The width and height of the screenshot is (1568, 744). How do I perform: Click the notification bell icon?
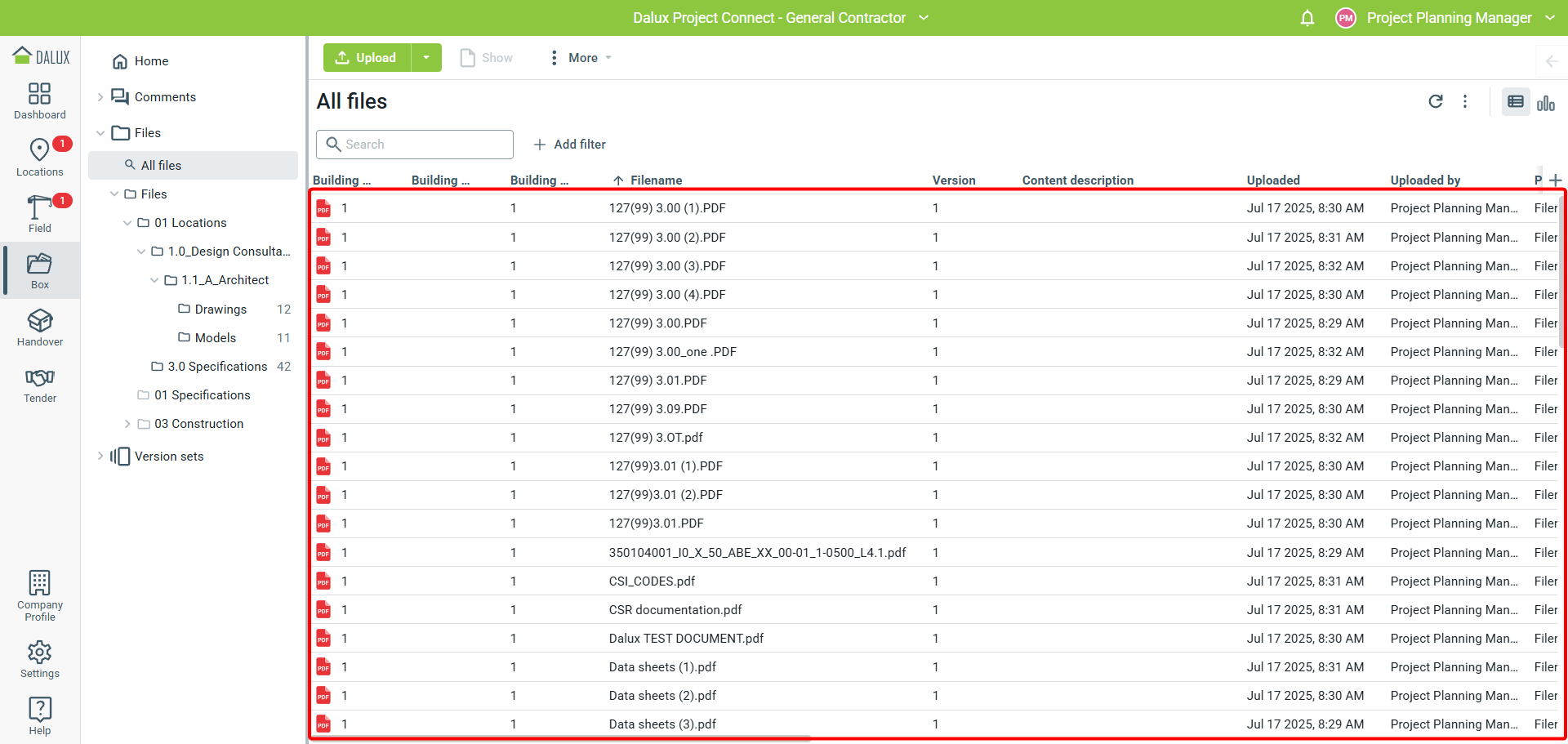pos(1307,18)
